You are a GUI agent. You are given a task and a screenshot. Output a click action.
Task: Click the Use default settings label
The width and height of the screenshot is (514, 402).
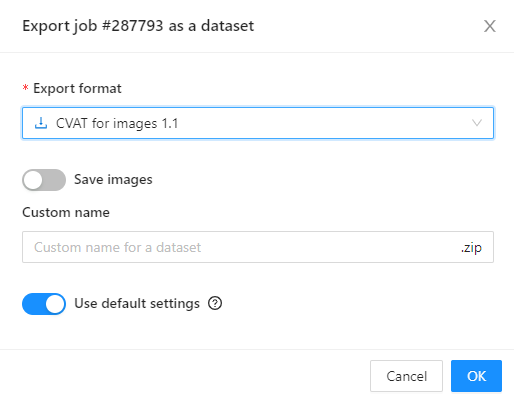[x=137, y=304]
